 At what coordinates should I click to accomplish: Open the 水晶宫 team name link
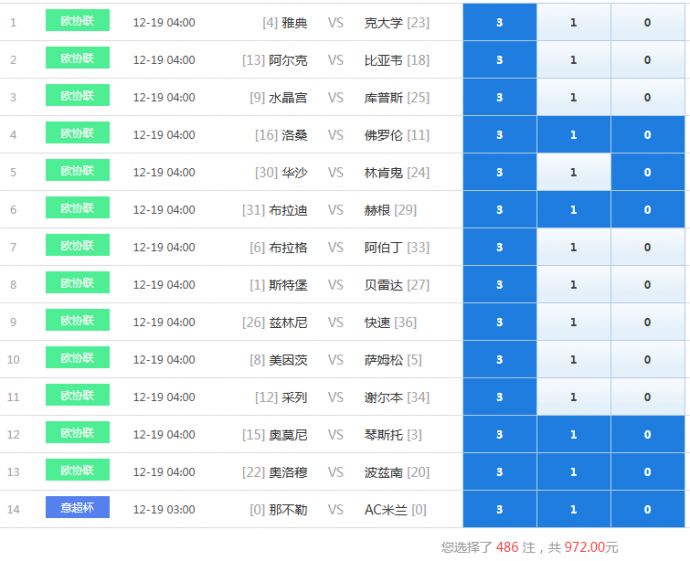288,97
